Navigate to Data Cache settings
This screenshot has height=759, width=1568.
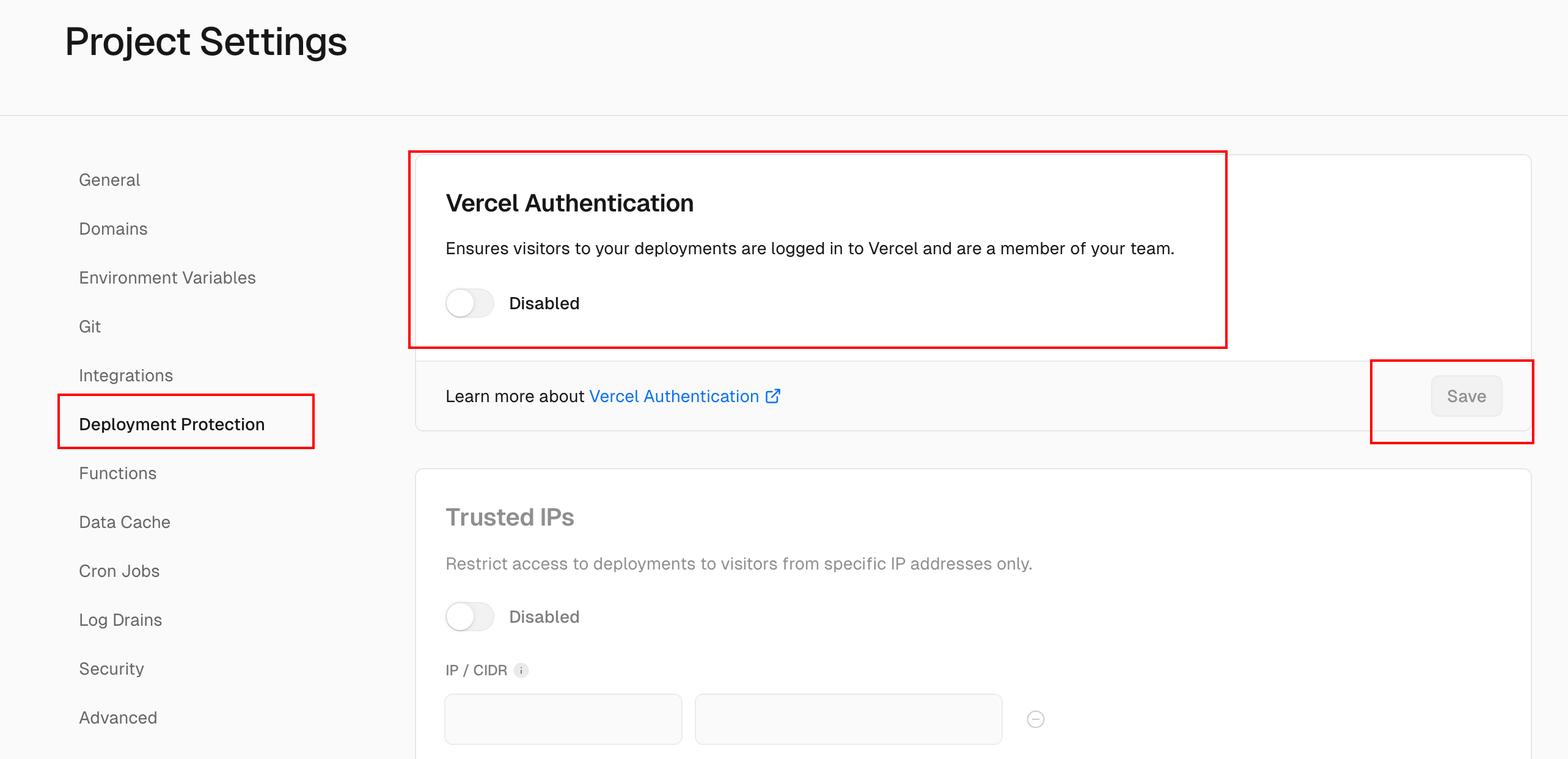125,522
